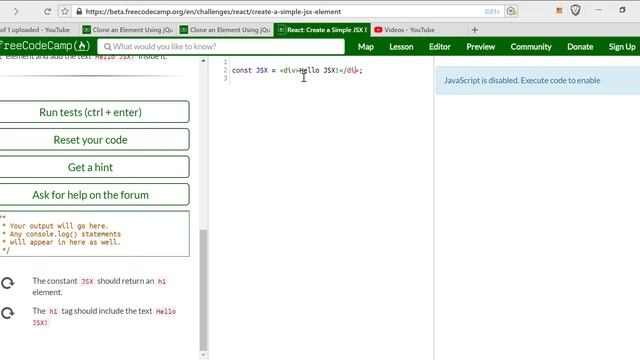Click code line 'const JSX = <div>Hello JSX!</div>;'
Image resolution: width=640 pixels, height=360 pixels.
point(297,70)
